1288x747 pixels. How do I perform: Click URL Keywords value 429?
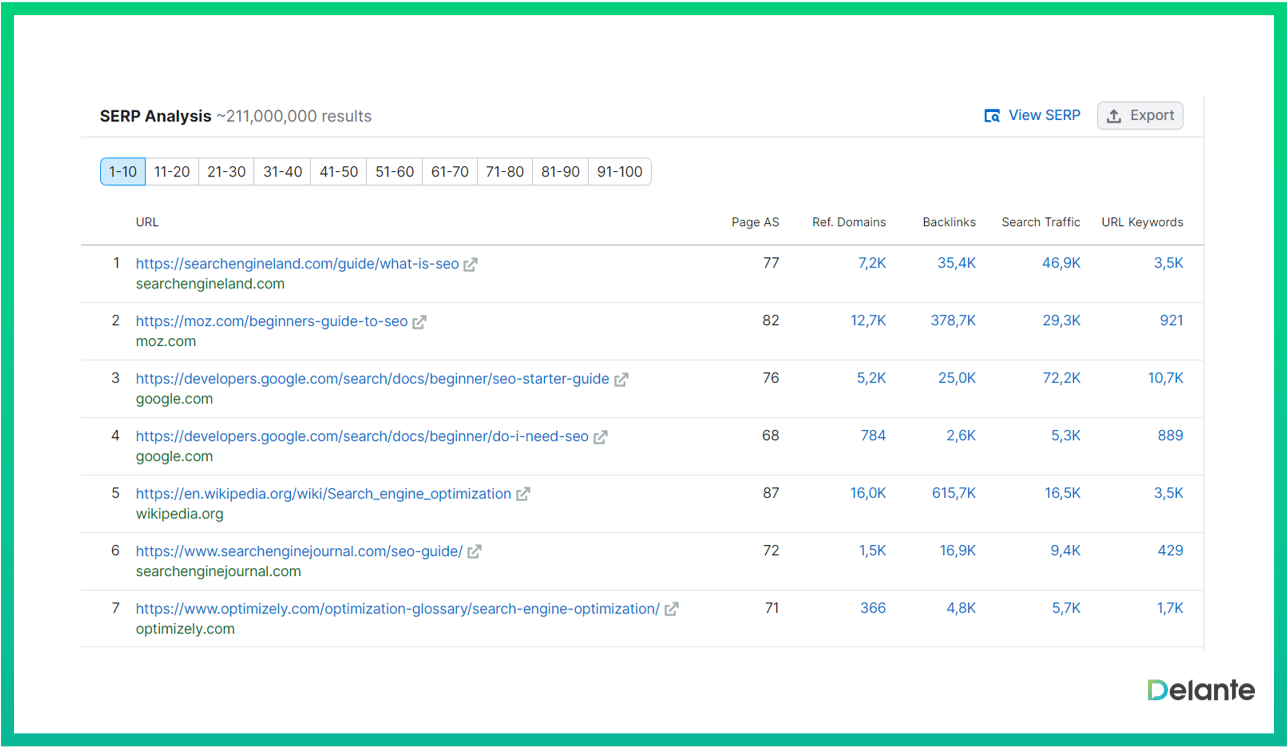(1170, 551)
